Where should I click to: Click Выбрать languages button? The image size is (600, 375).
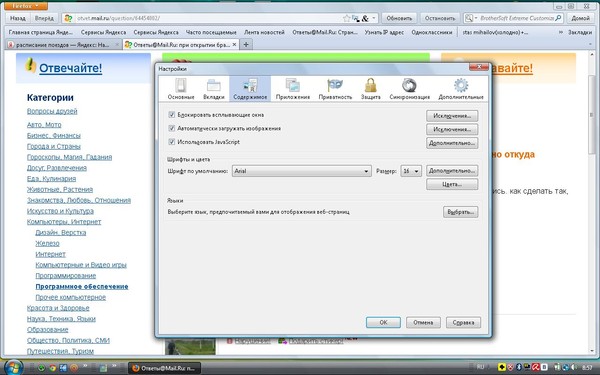(460, 212)
